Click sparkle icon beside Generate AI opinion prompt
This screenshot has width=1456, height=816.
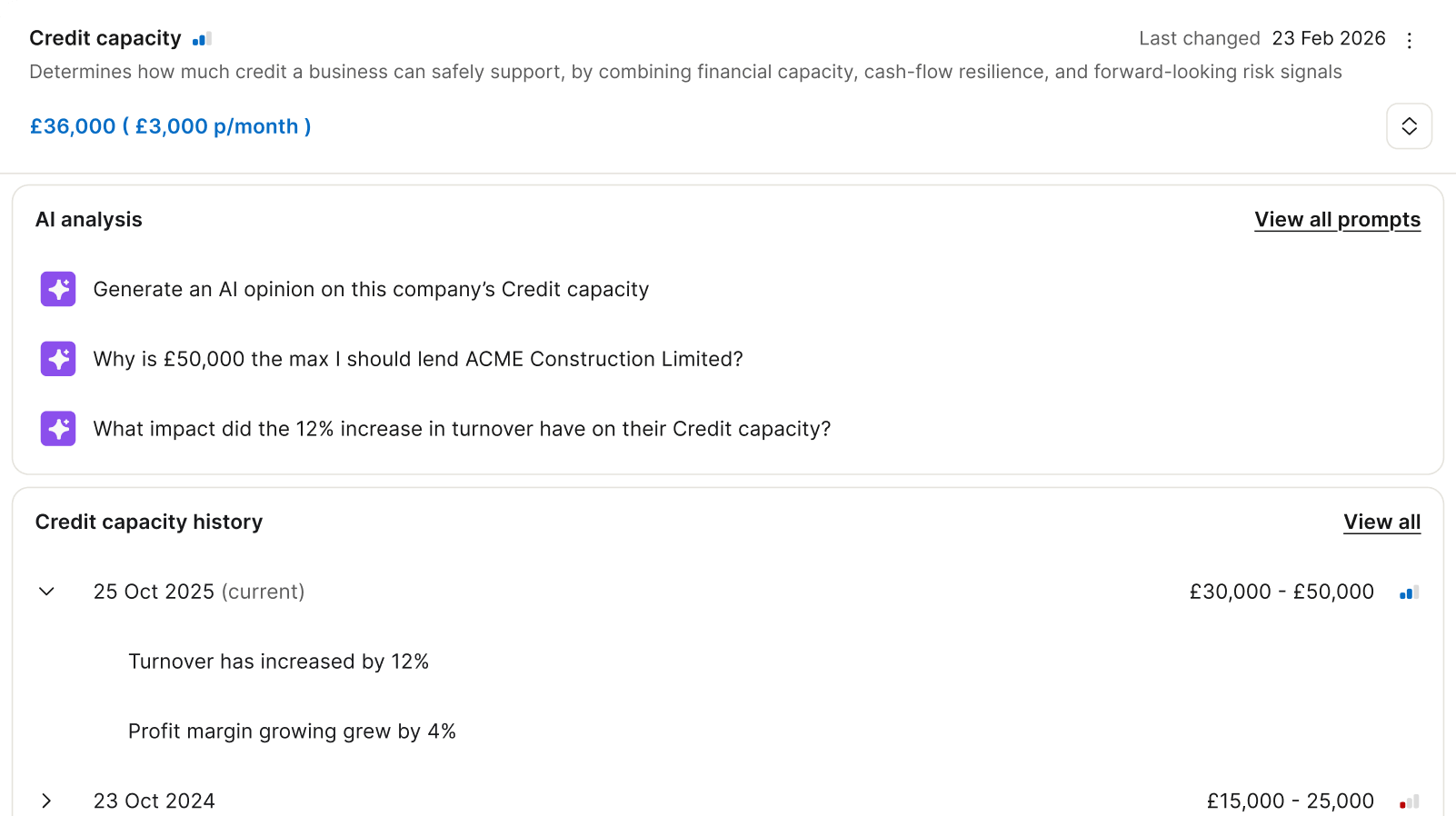pos(58,289)
